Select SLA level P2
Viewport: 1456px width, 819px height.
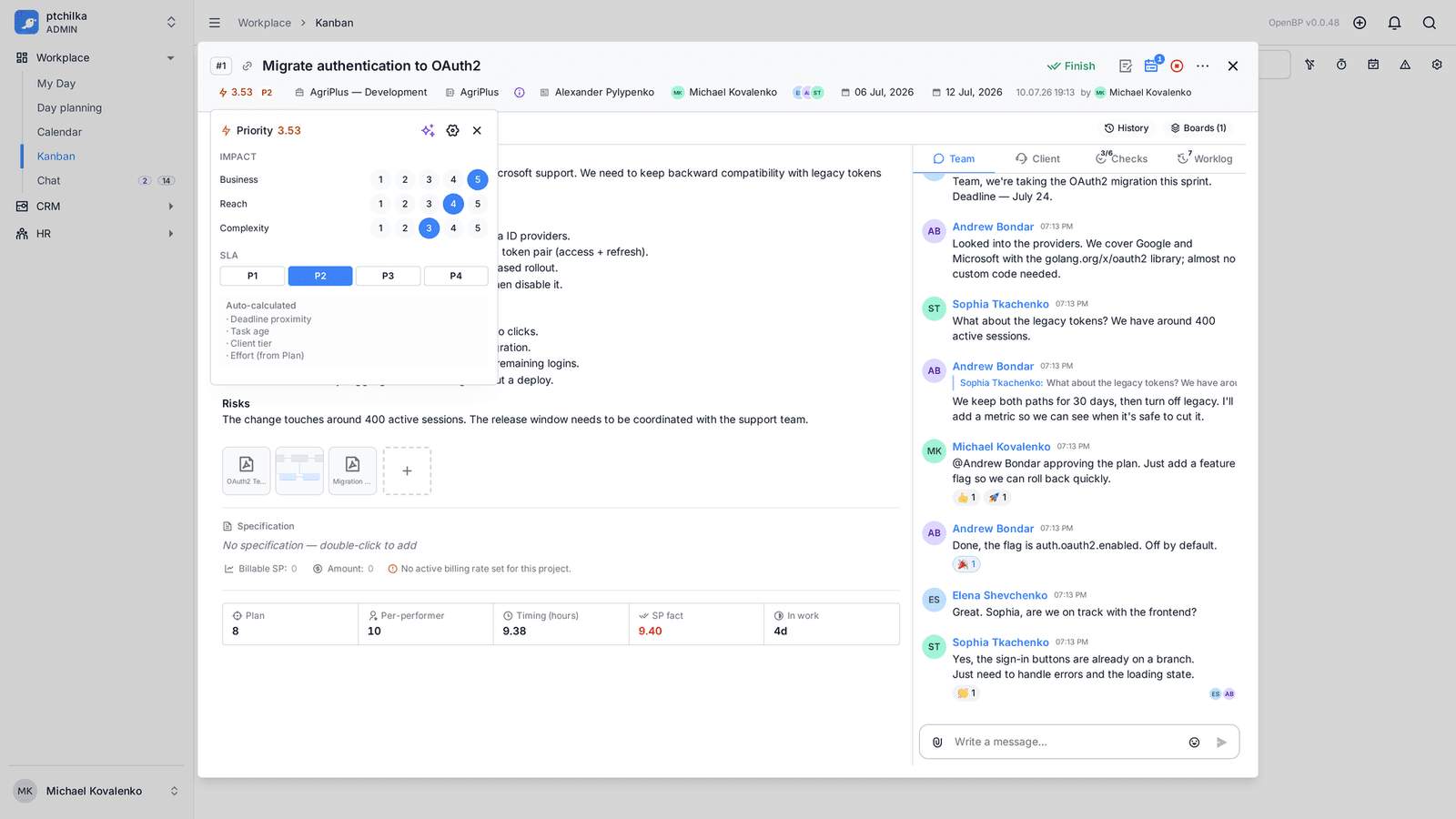click(320, 276)
